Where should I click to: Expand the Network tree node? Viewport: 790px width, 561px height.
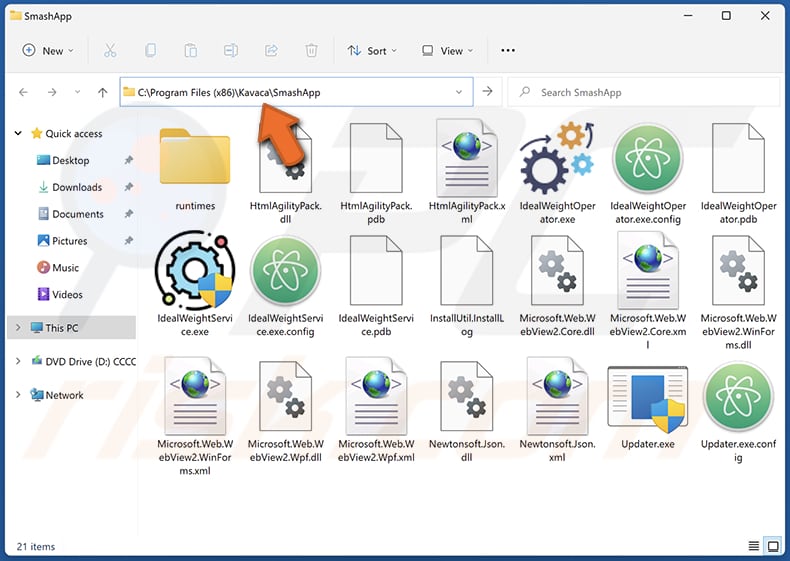point(18,395)
